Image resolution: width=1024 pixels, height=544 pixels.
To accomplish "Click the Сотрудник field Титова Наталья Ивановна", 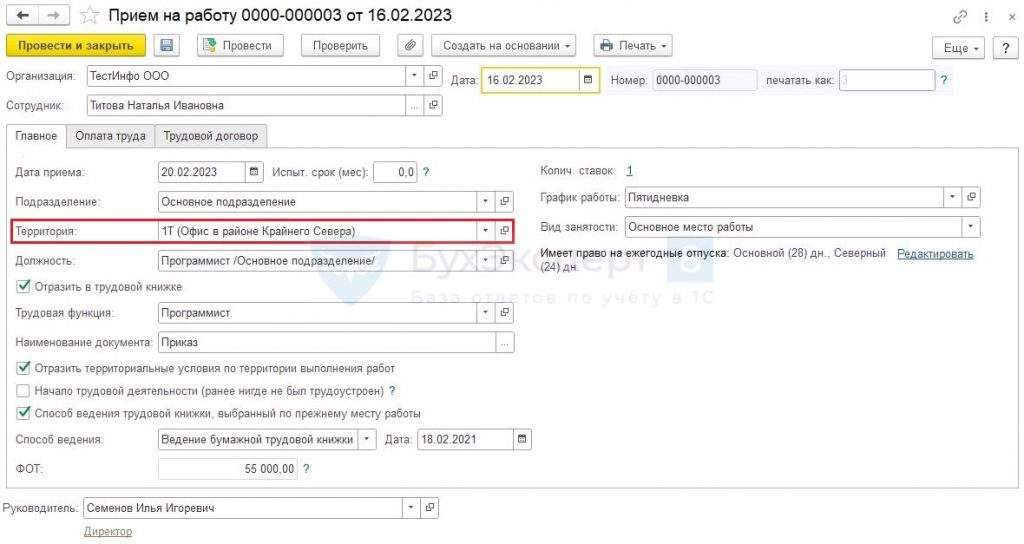I will pyautogui.click(x=246, y=105).
